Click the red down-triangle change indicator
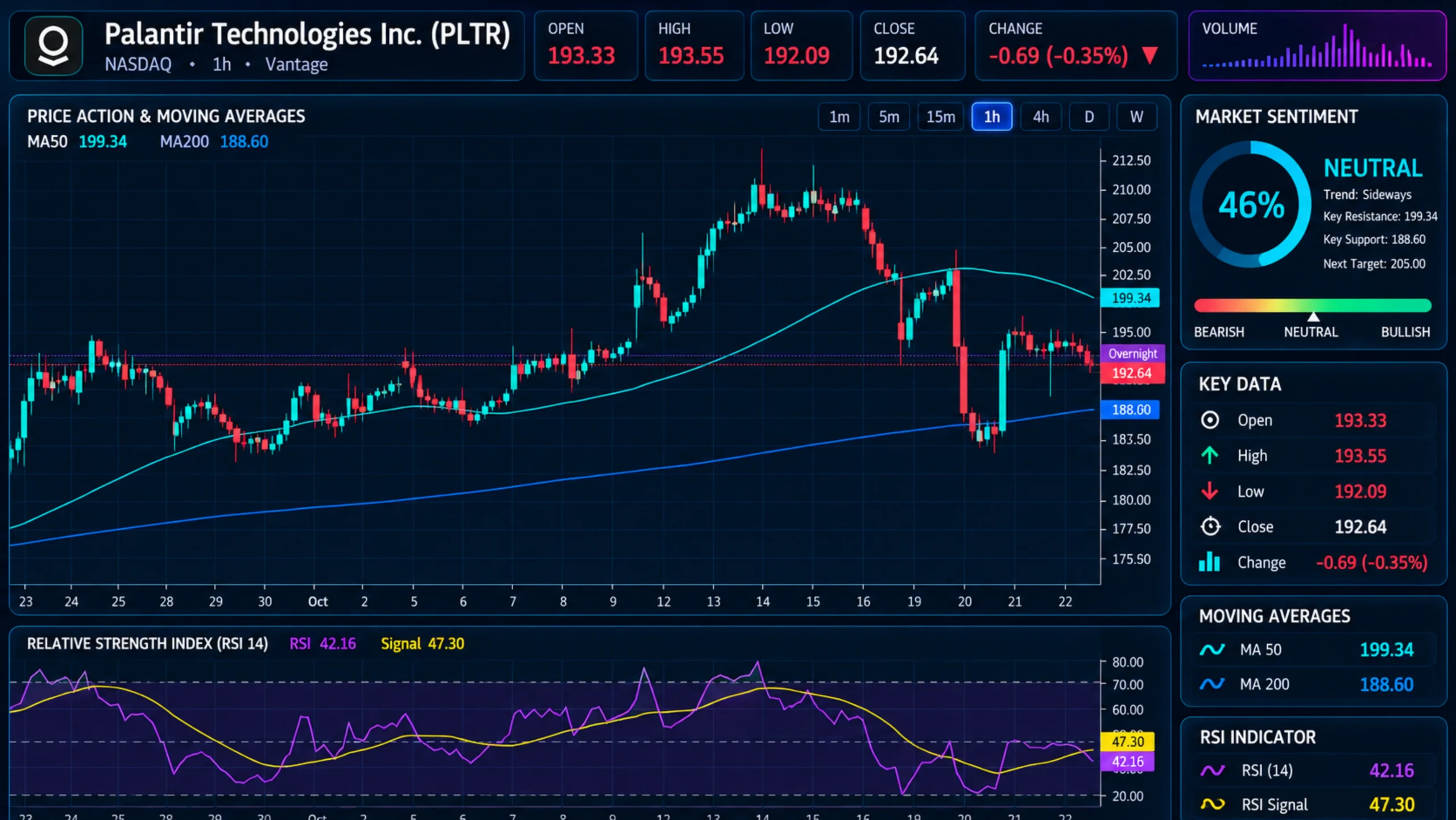The width and height of the screenshot is (1456, 820). coord(1149,56)
